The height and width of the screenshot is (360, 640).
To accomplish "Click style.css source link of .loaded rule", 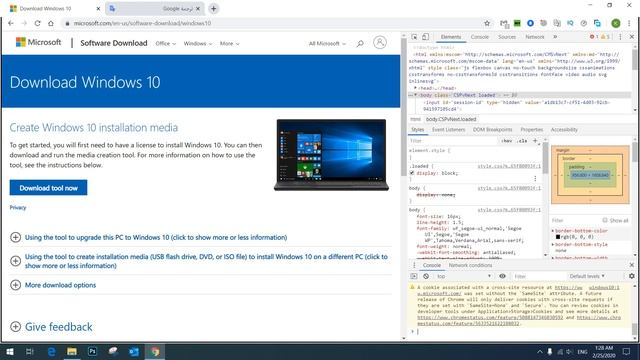I will (x=509, y=166).
